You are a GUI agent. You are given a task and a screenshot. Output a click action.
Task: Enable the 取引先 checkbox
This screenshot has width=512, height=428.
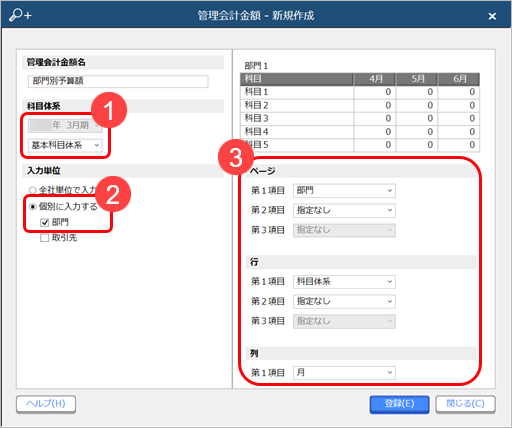pos(44,238)
